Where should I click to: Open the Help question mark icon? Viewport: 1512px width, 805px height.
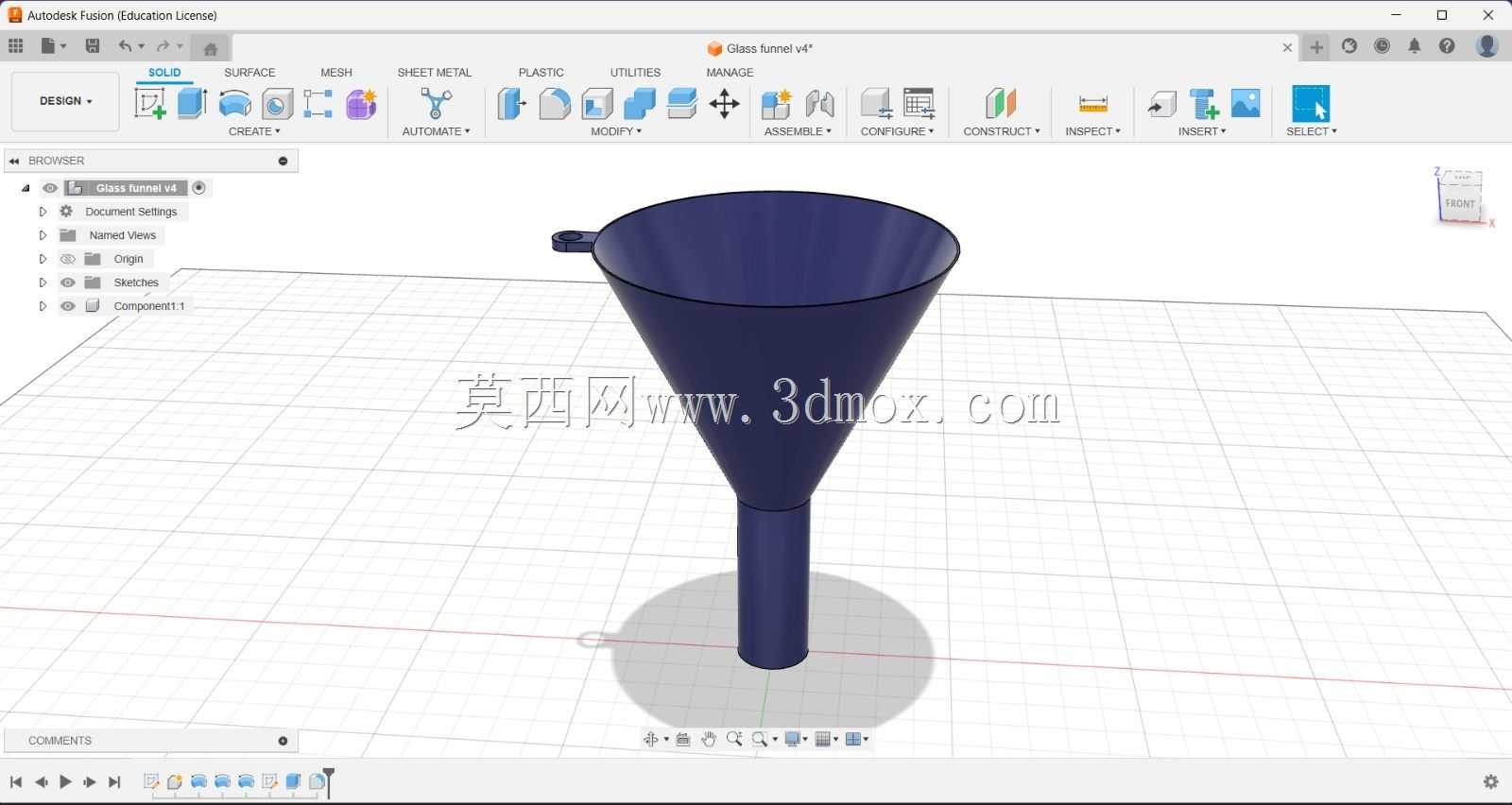click(1447, 45)
